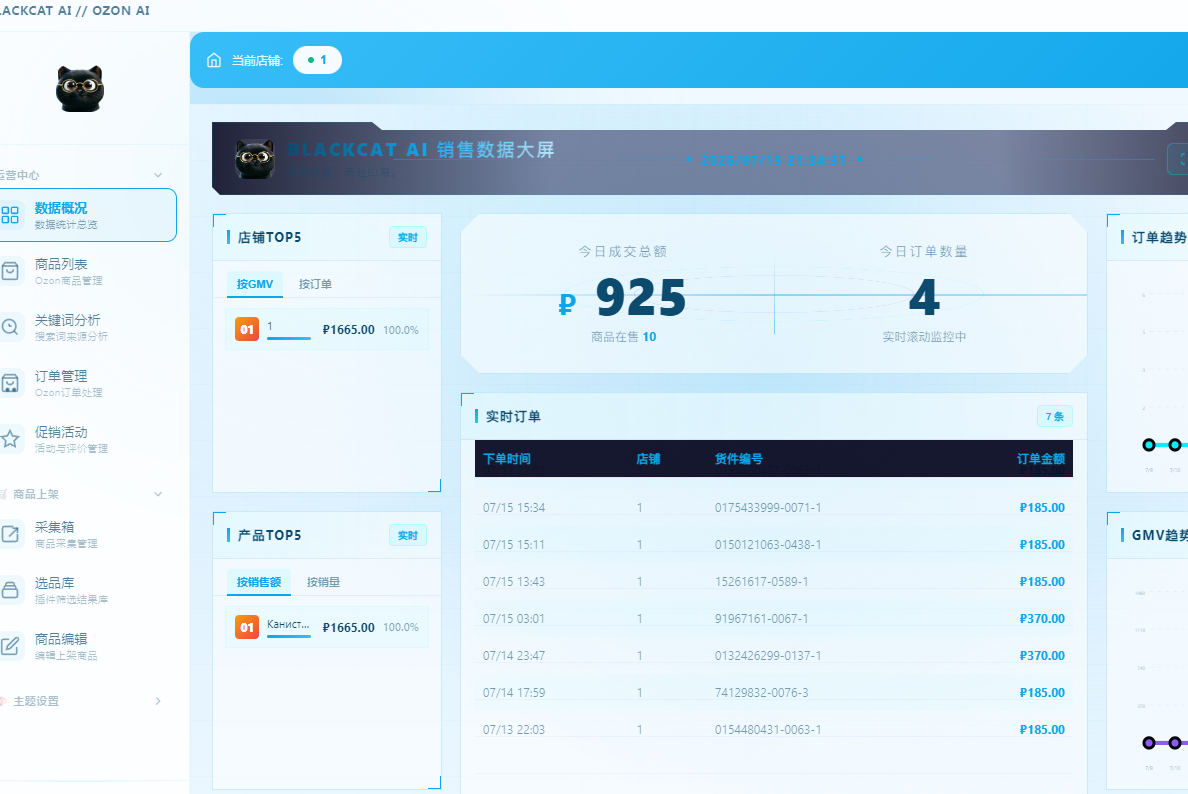The width and height of the screenshot is (1188, 794).
Task: Switch 产品TOP5 to 按销量 tab
Action: (324, 582)
